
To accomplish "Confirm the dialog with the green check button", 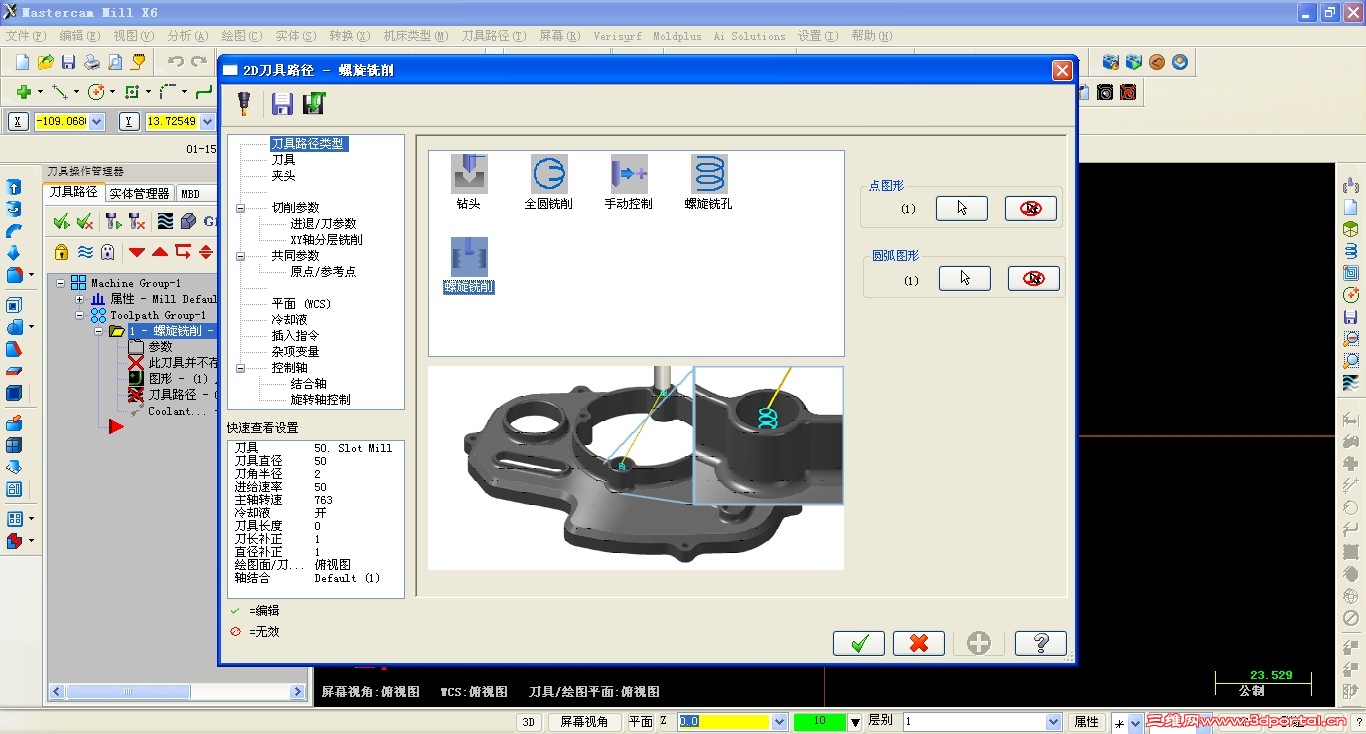I will tap(859, 643).
